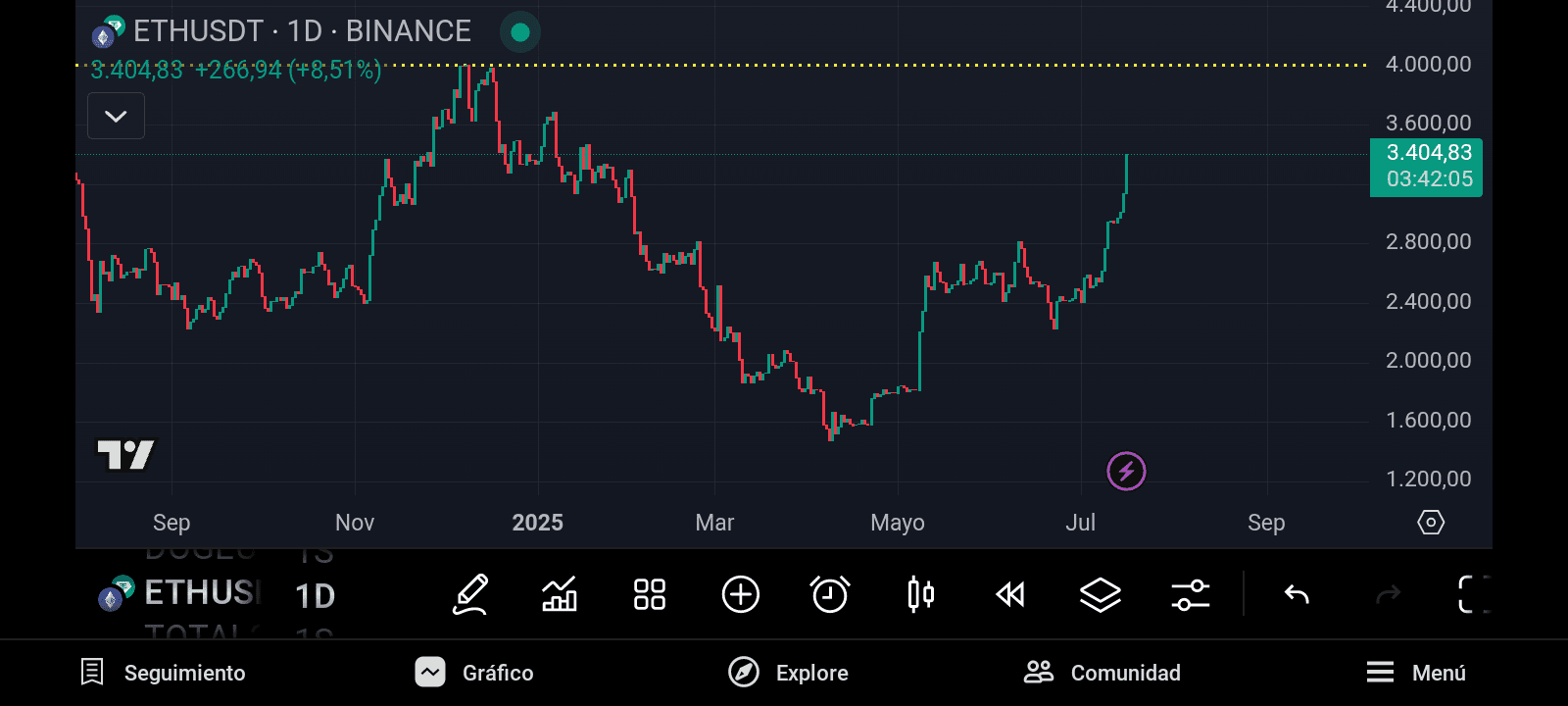The width and height of the screenshot is (1568, 706).
Task: Expand the legend chevron dropdown
Action: (116, 116)
